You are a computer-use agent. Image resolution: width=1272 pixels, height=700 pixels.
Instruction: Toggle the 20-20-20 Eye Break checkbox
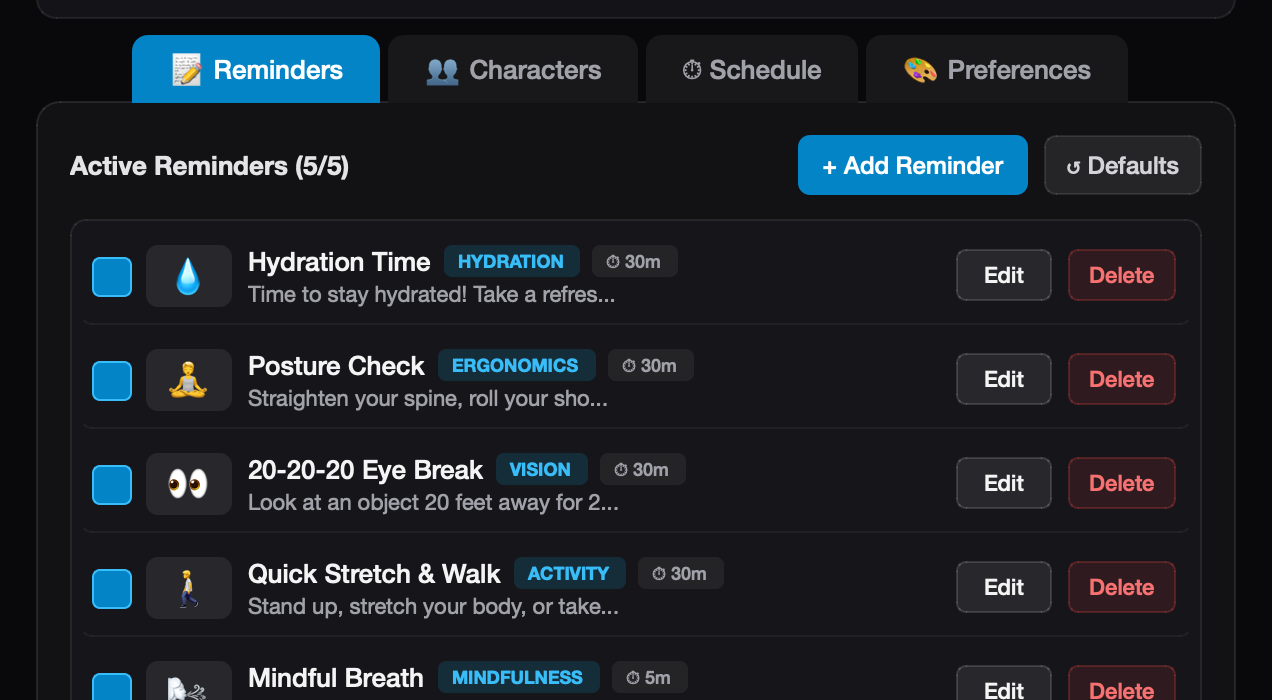coord(112,485)
